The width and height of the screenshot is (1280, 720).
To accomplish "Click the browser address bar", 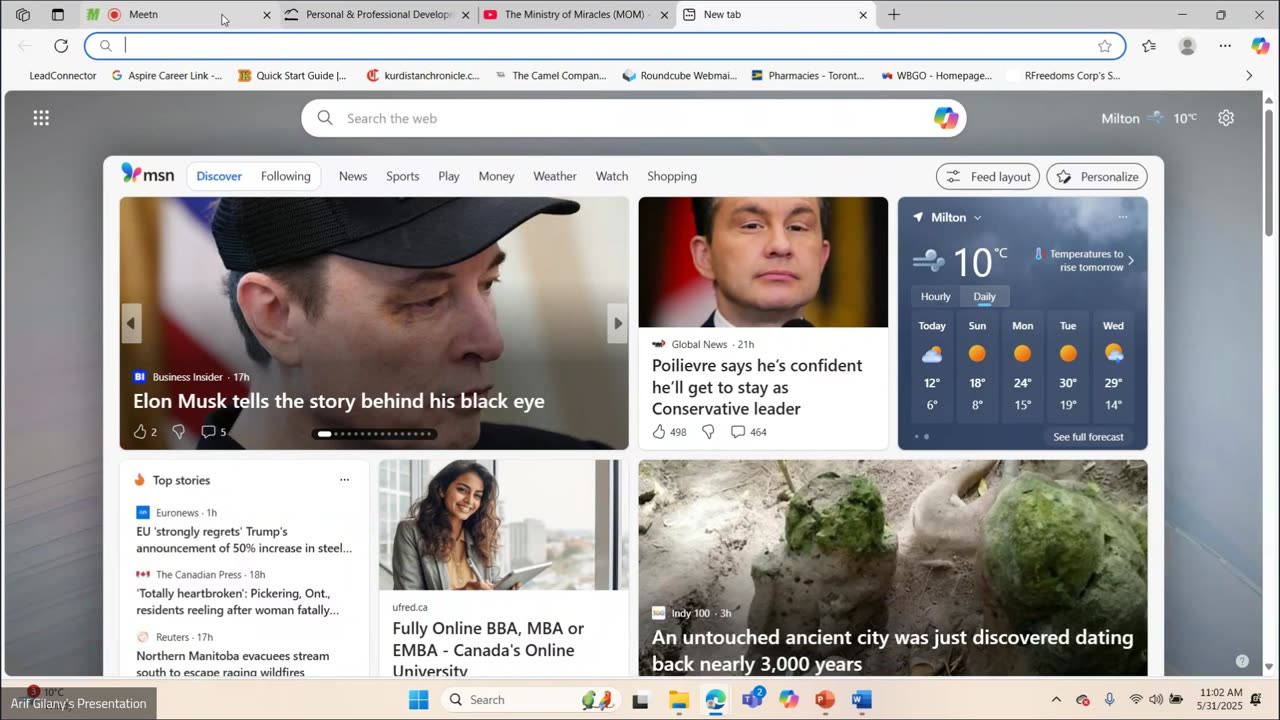I will click(605, 46).
